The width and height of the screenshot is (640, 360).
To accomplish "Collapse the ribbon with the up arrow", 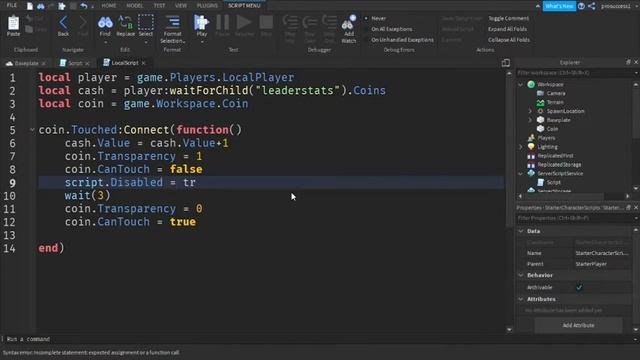I will tap(538, 6).
